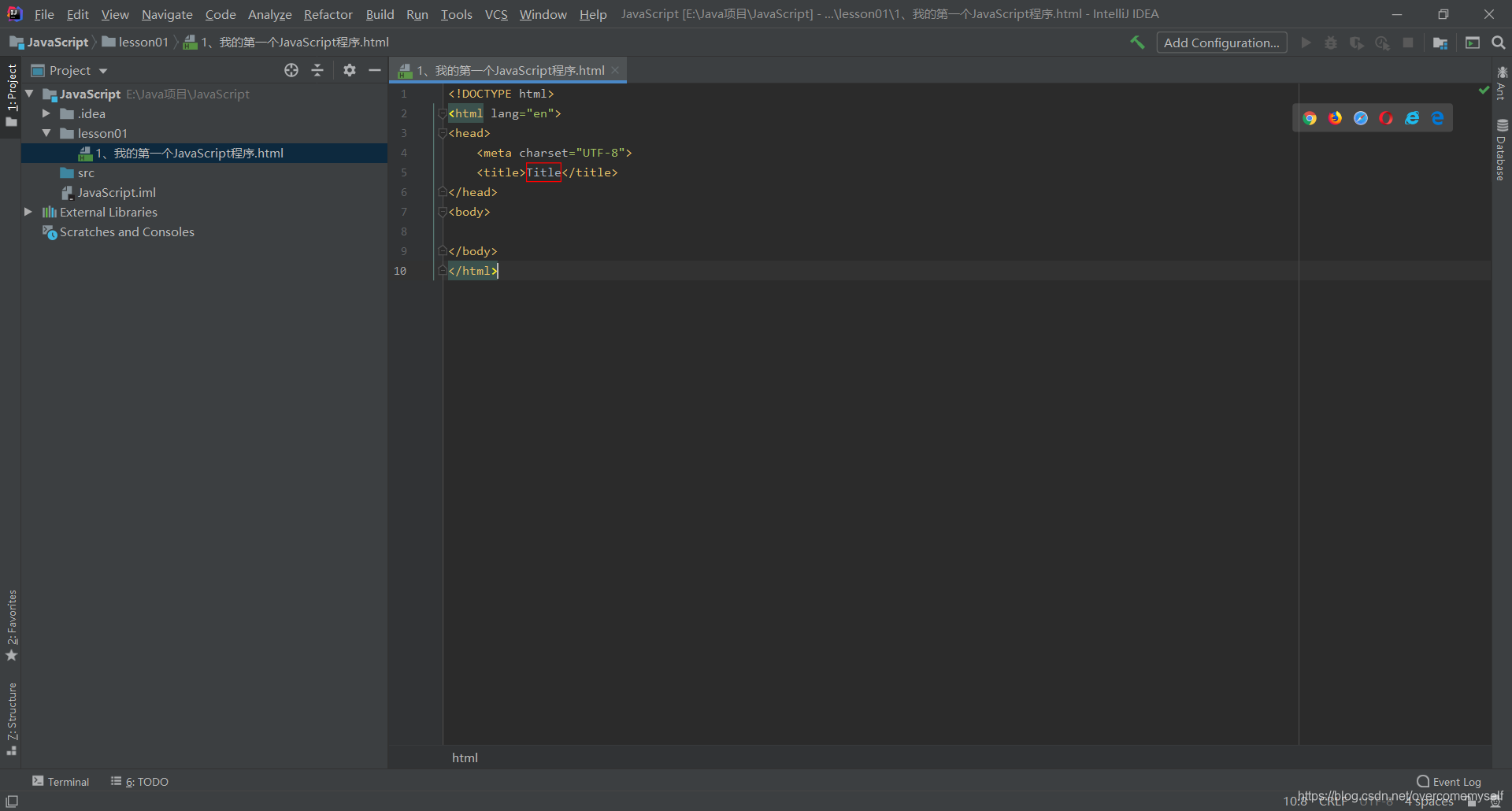Open page in Safari browser icon
The height and width of the screenshot is (811, 1512).
point(1361,118)
